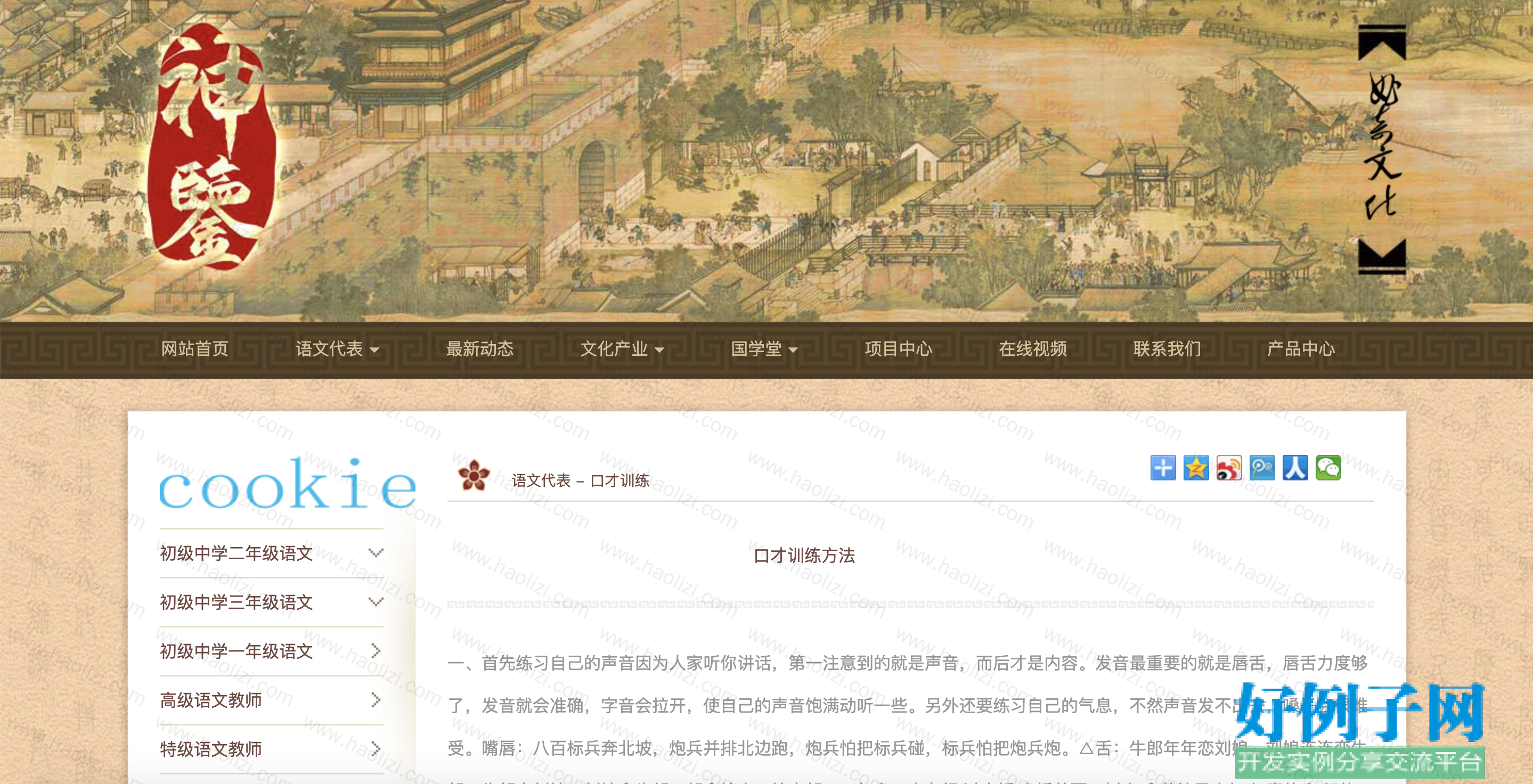Go to the 联系我们 page

click(x=1167, y=348)
